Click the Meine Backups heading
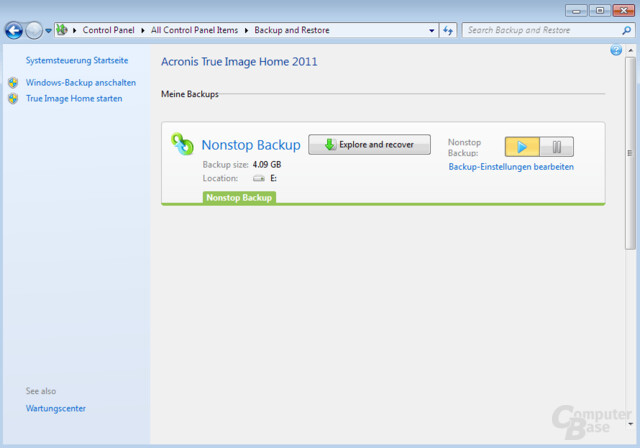 (x=190, y=94)
